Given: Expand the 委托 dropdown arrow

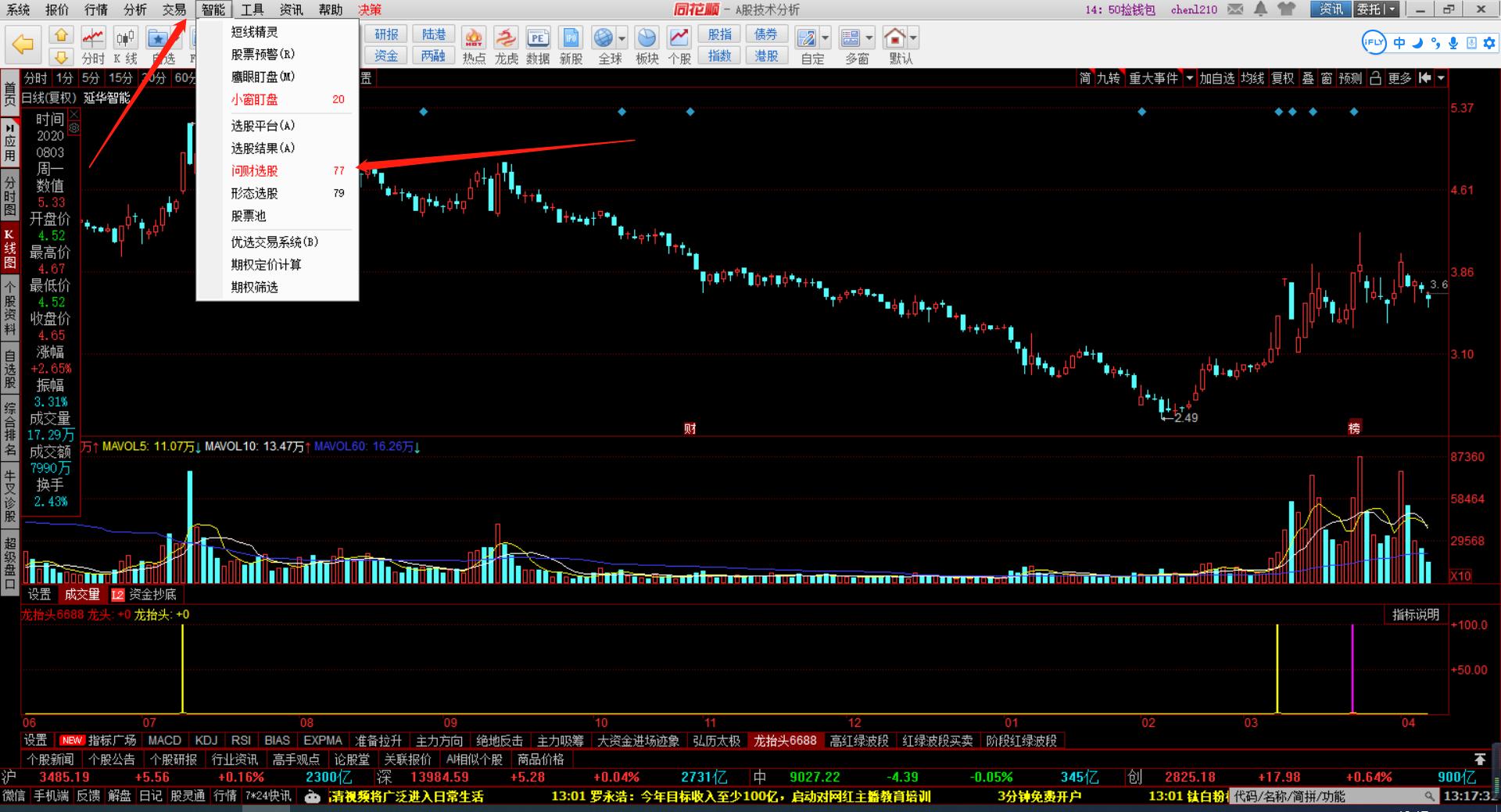Looking at the screenshot, I should point(1392,9).
